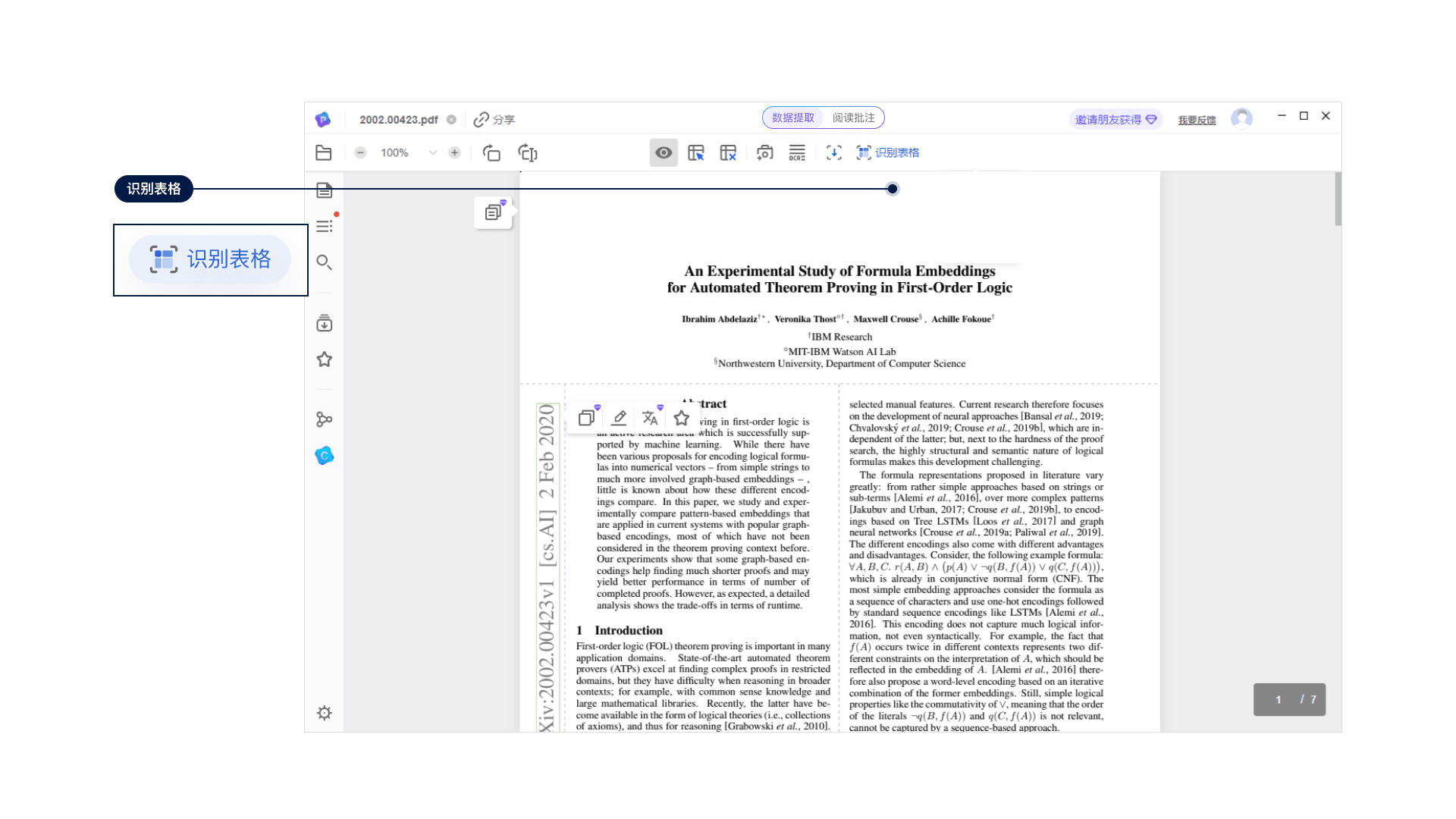Select the table selection cursor tool

pos(695,152)
